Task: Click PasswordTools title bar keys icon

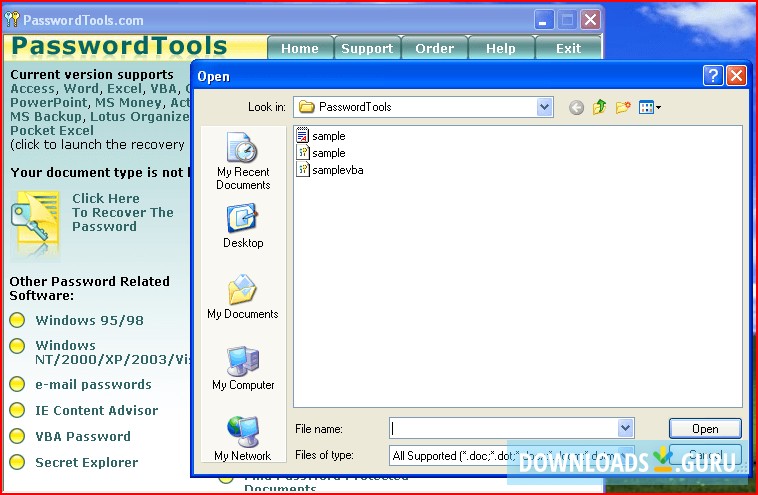Action: [12, 20]
